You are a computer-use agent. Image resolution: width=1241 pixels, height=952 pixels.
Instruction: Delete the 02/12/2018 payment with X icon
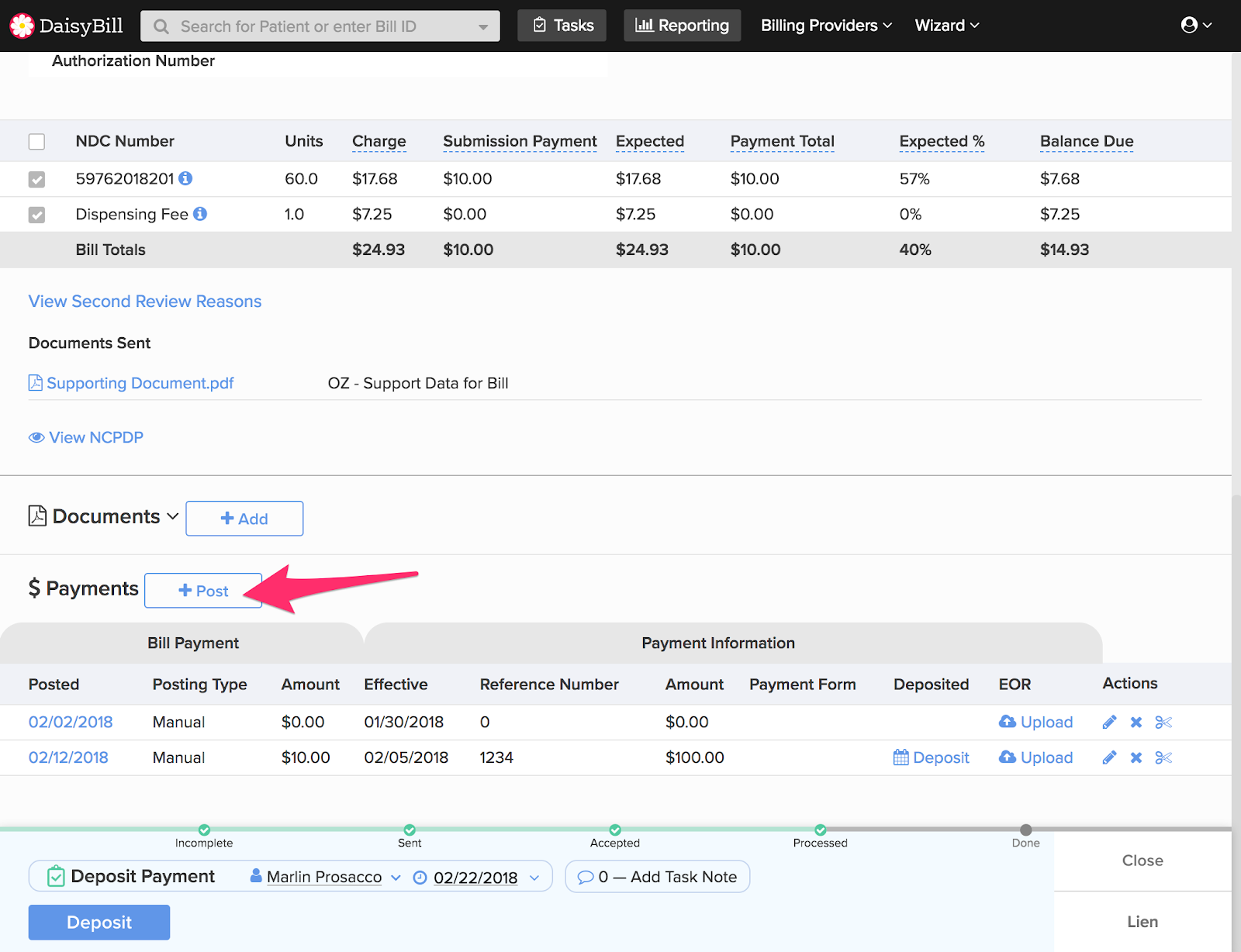tap(1136, 757)
